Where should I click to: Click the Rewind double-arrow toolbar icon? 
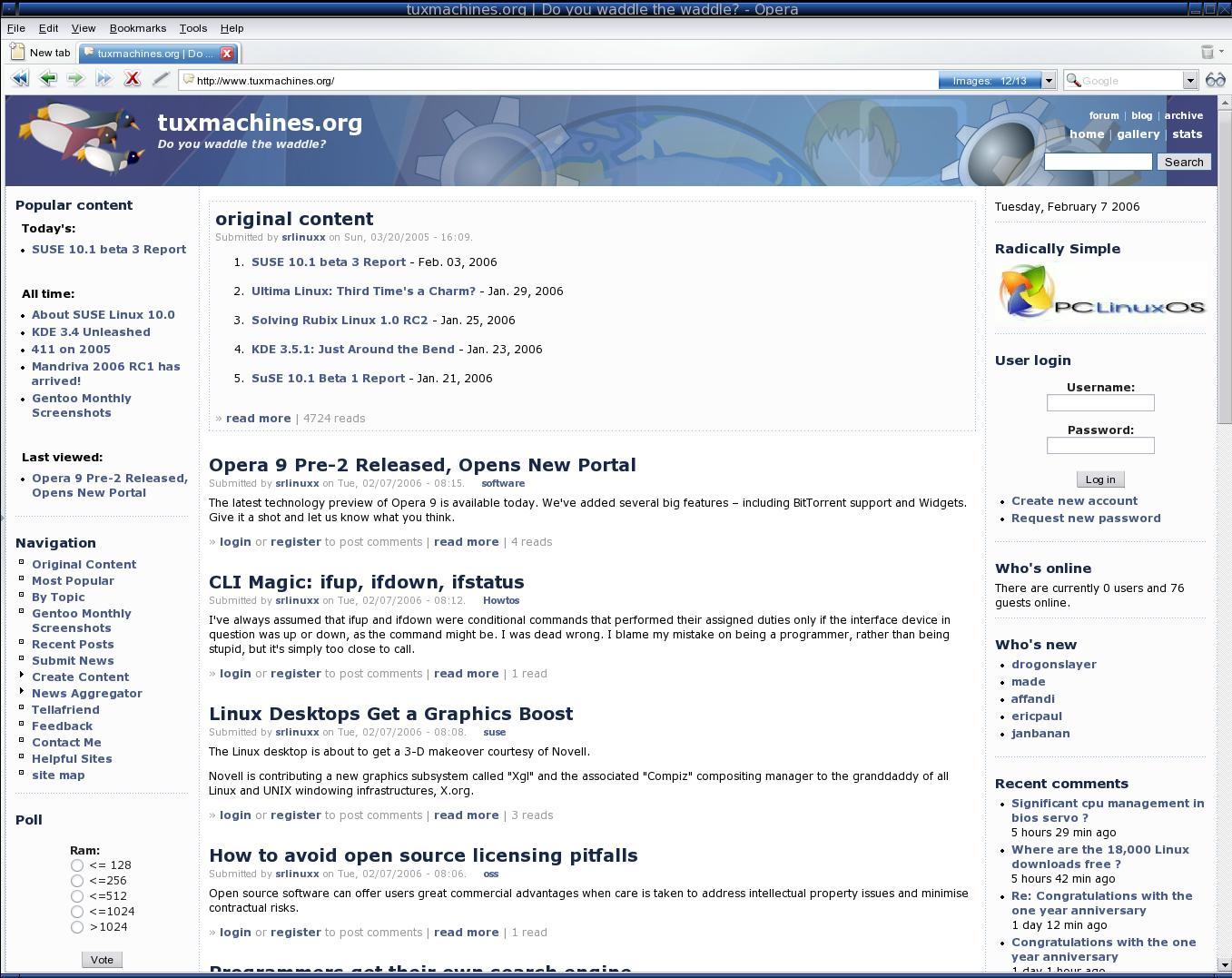20,80
